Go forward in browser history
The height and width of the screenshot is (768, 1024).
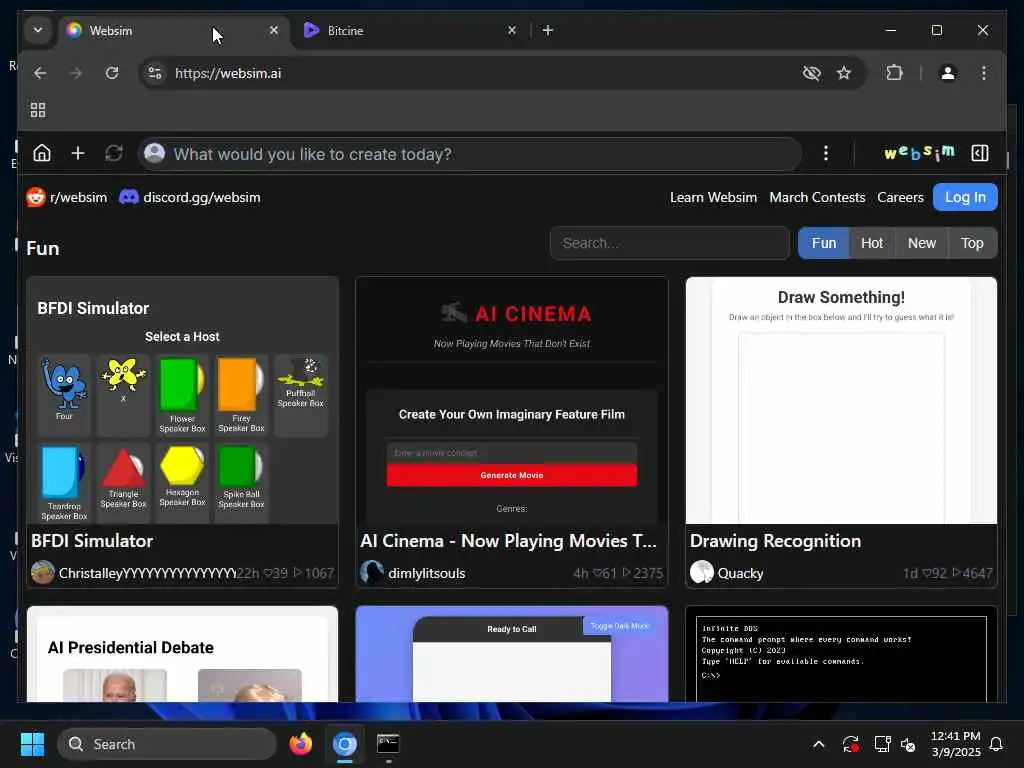click(x=76, y=73)
